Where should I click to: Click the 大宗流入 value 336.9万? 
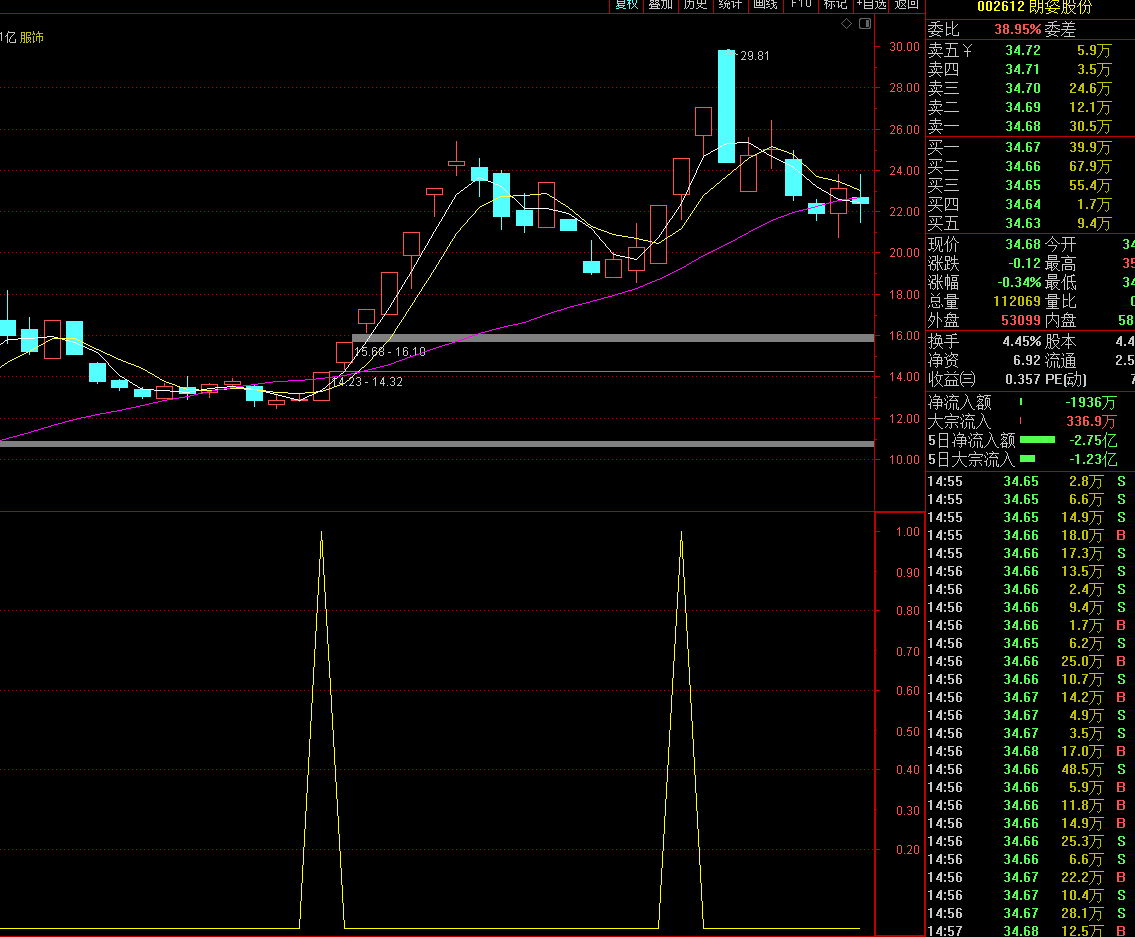pyautogui.click(x=1091, y=421)
